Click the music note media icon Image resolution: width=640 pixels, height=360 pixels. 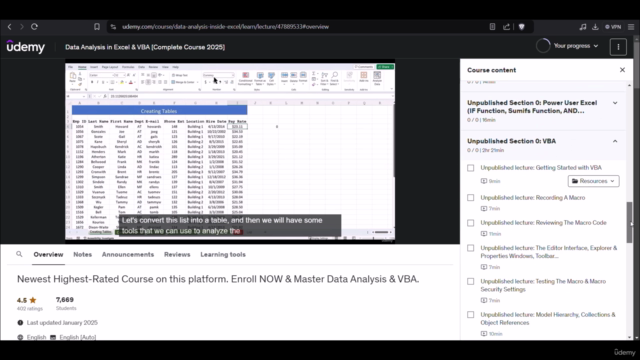coord(582,27)
